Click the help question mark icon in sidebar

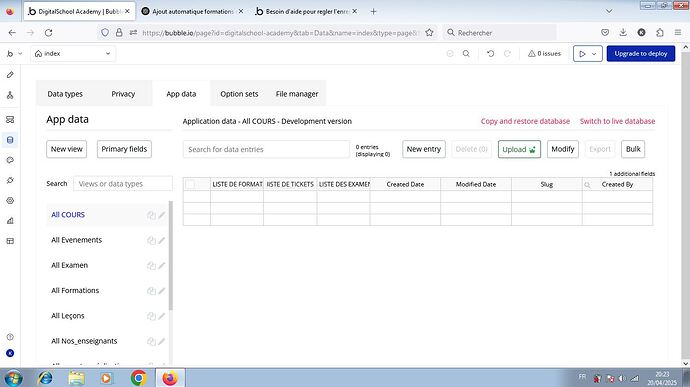[10, 337]
